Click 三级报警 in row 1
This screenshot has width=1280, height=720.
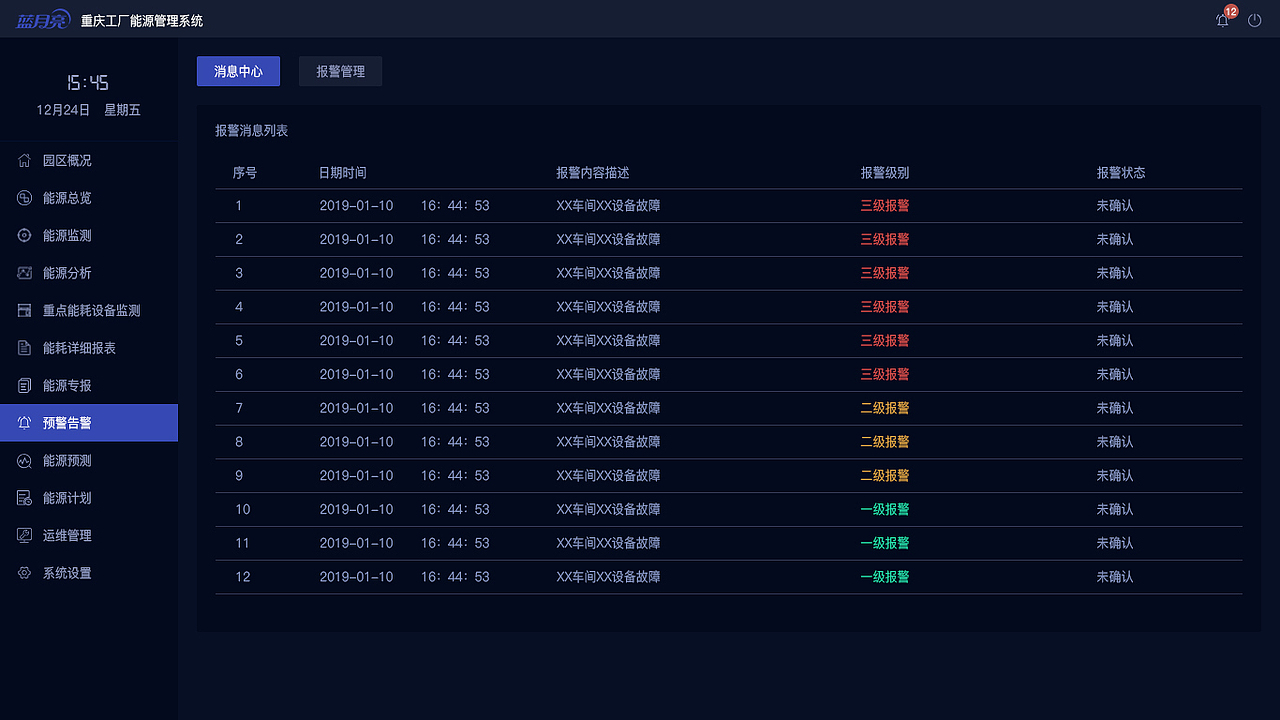[885, 206]
